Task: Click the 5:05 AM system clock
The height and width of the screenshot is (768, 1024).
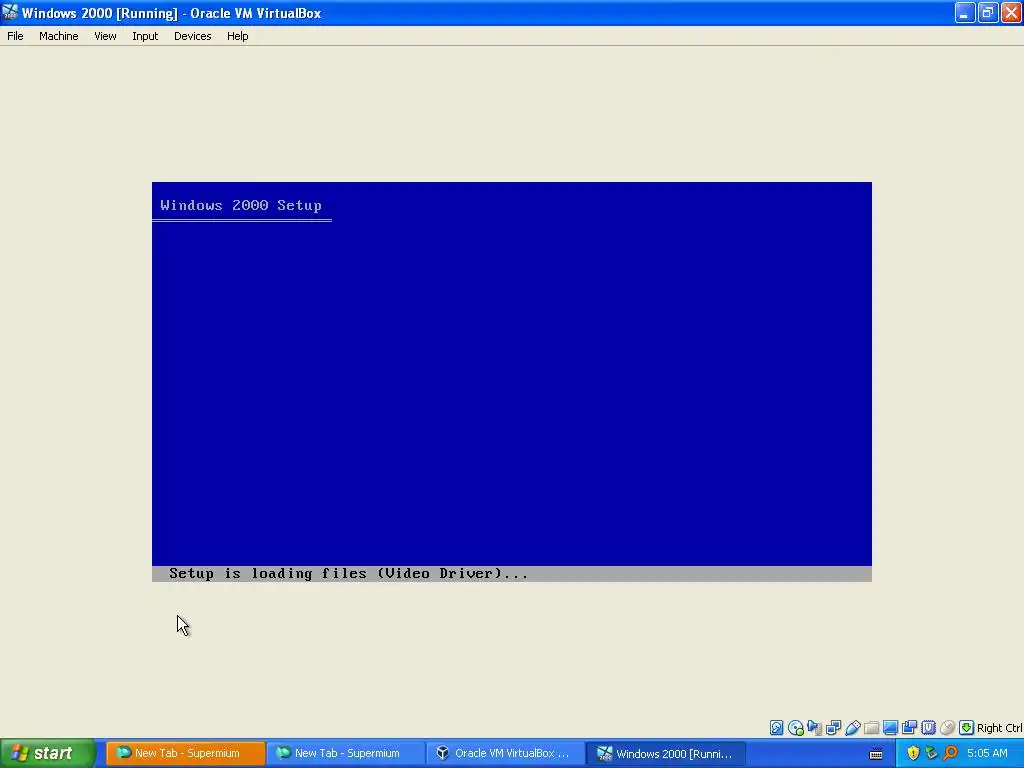Action: [987, 753]
